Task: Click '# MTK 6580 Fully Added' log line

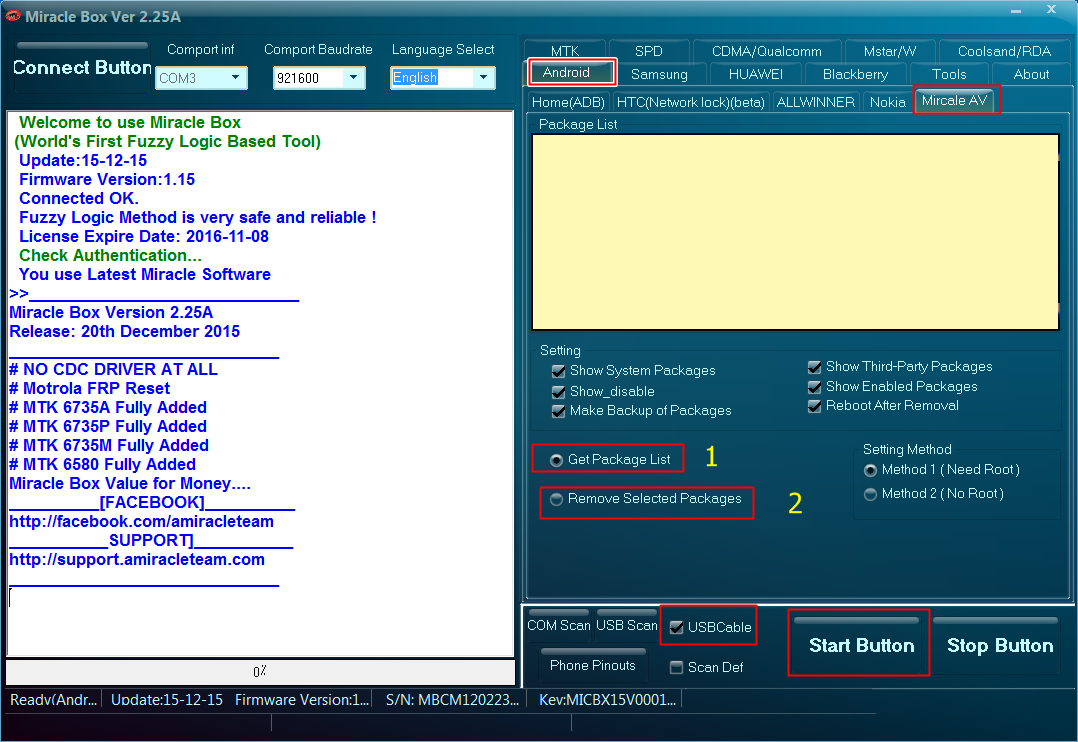Action: point(102,464)
